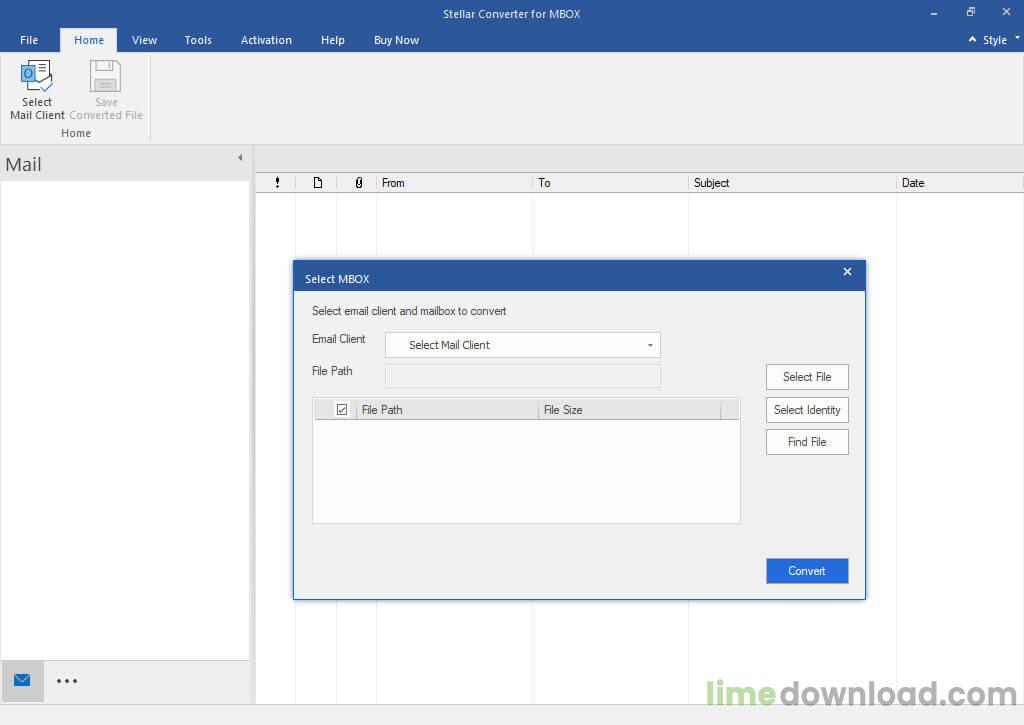Image resolution: width=1024 pixels, height=725 pixels.
Task: Sort by importance exclamation column
Action: pos(277,183)
